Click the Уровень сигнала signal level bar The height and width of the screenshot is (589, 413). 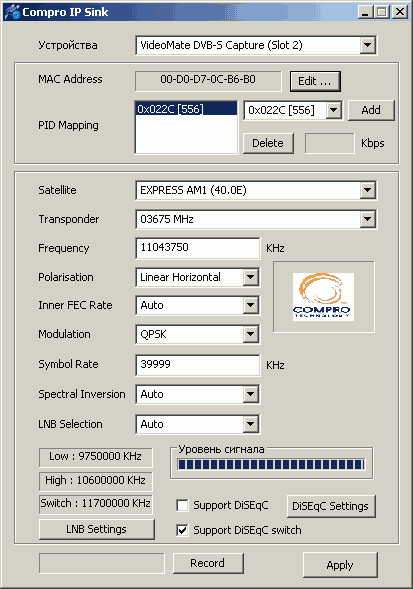coord(271,464)
